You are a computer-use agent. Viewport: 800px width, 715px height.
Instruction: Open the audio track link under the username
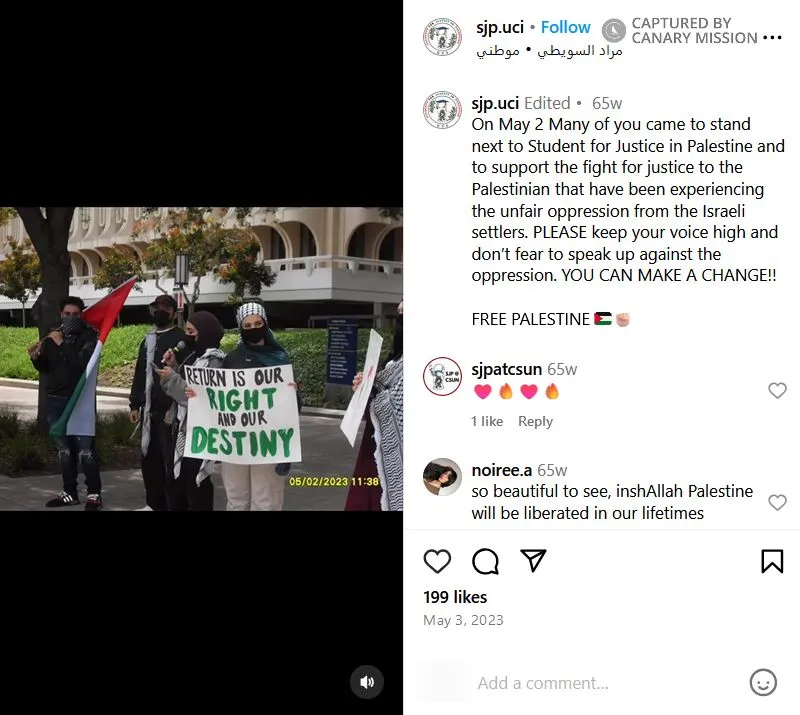click(549, 51)
